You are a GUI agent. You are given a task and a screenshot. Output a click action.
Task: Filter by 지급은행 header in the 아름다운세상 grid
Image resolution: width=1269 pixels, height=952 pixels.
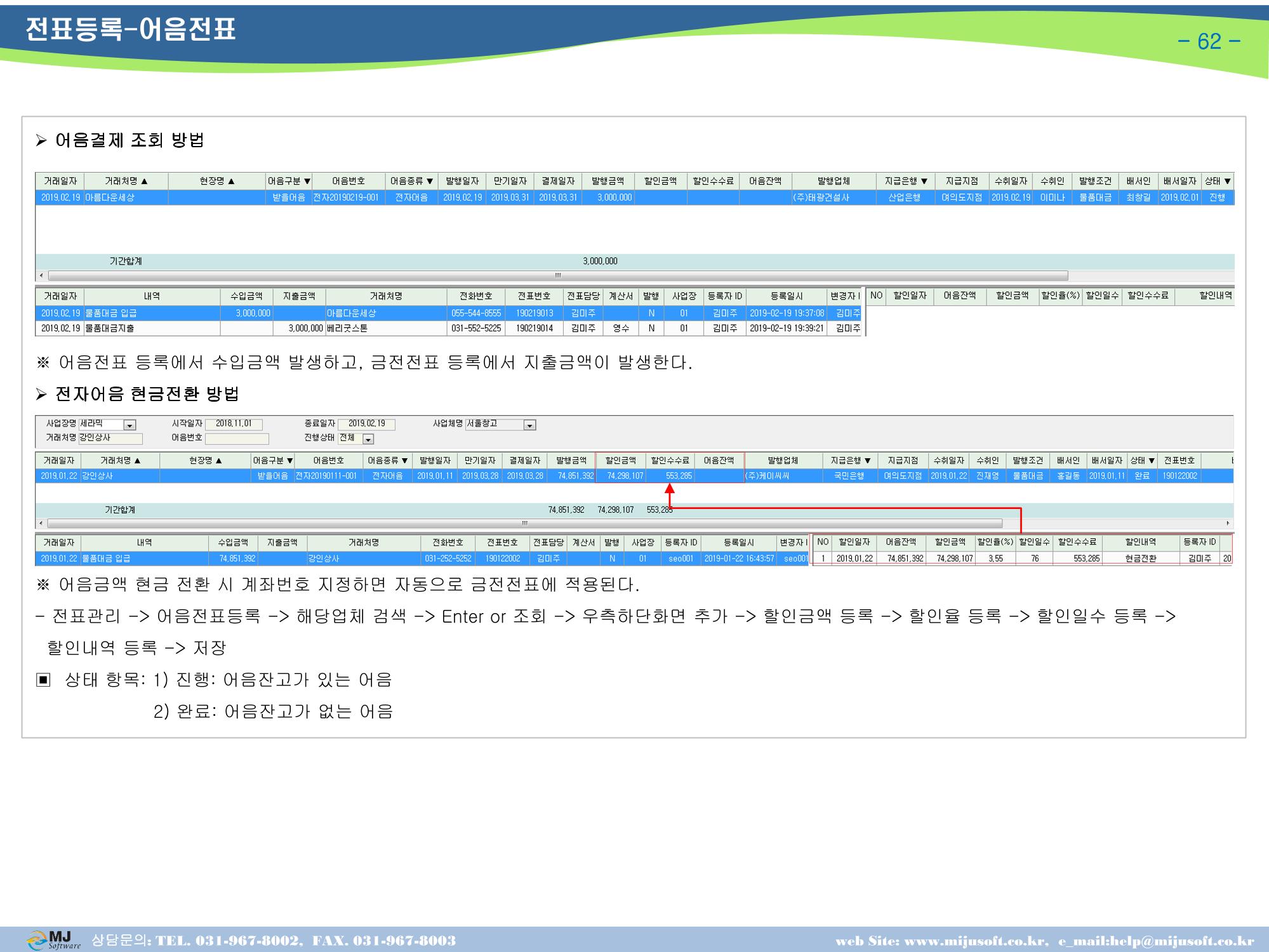point(906,181)
